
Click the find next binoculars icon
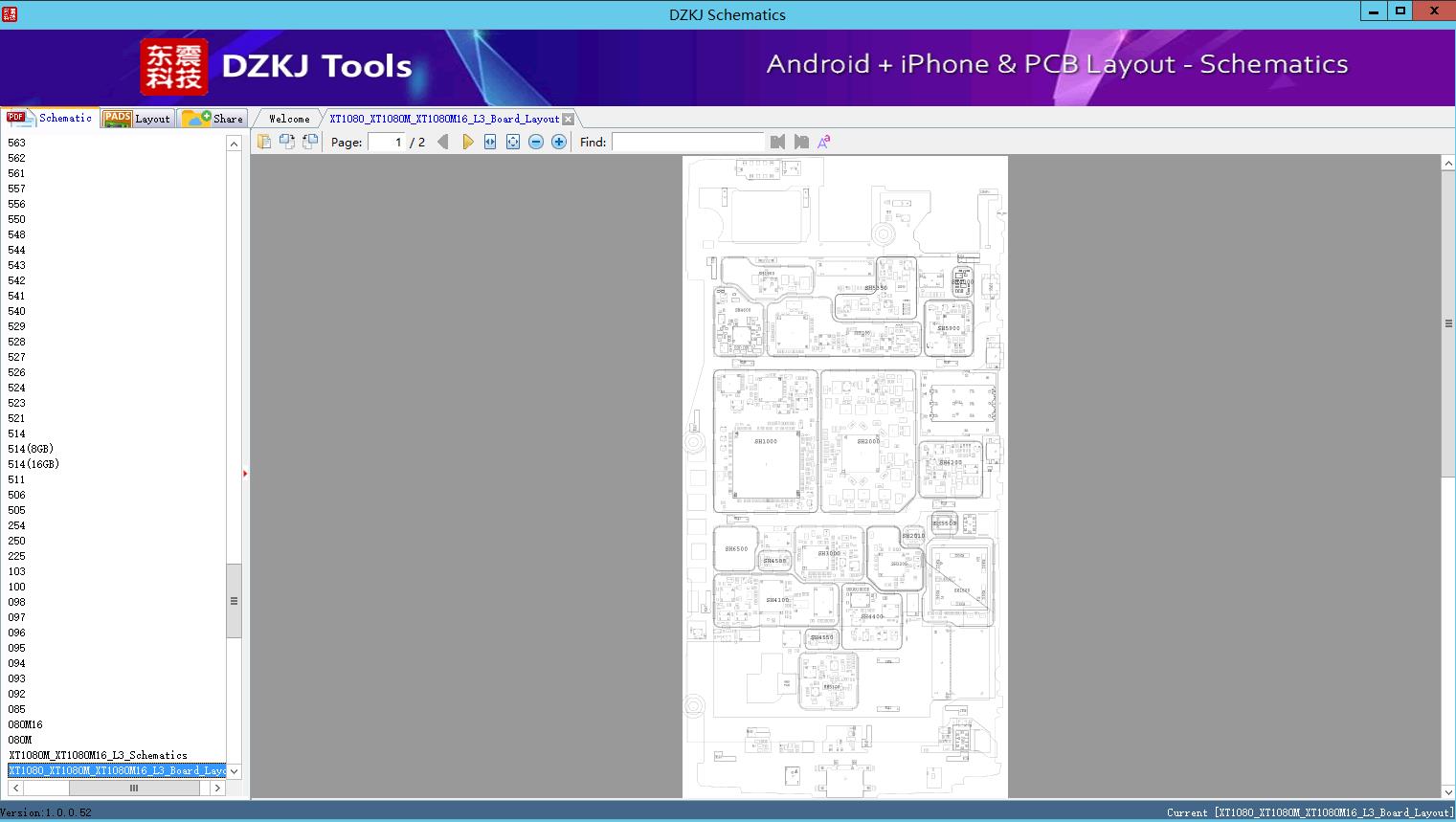(801, 142)
